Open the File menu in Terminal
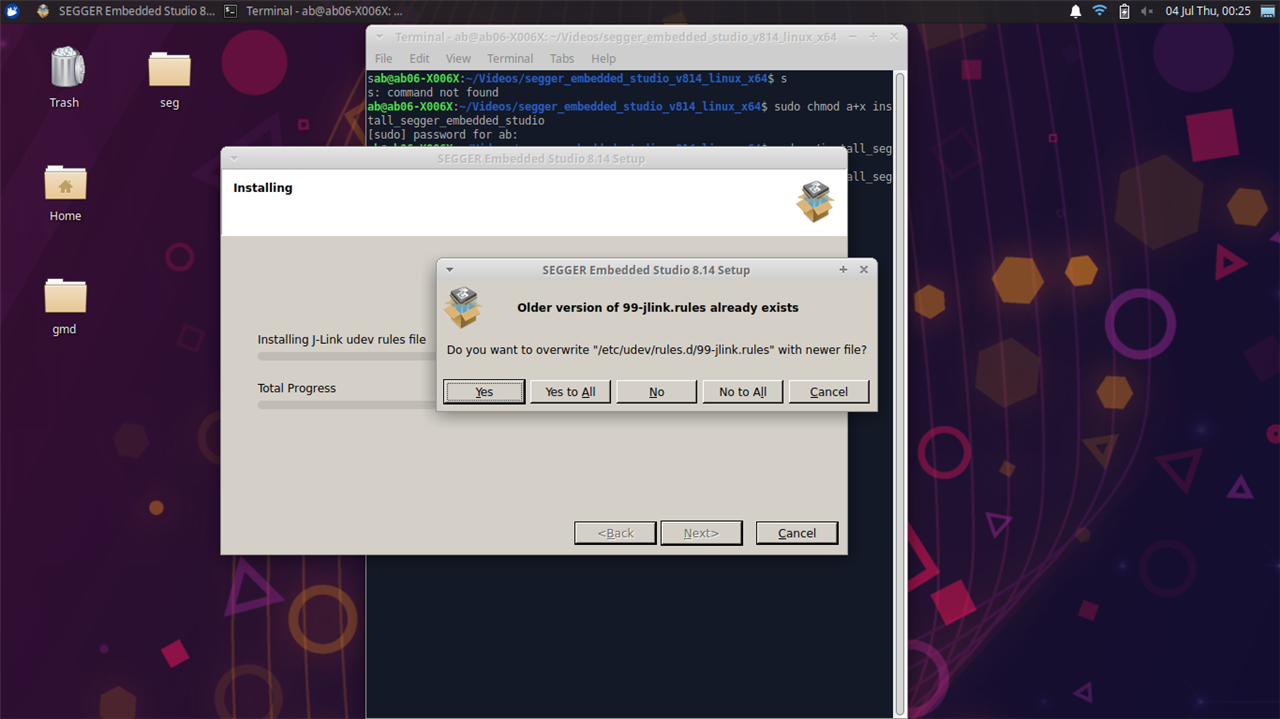This screenshot has width=1280, height=719. tap(383, 59)
